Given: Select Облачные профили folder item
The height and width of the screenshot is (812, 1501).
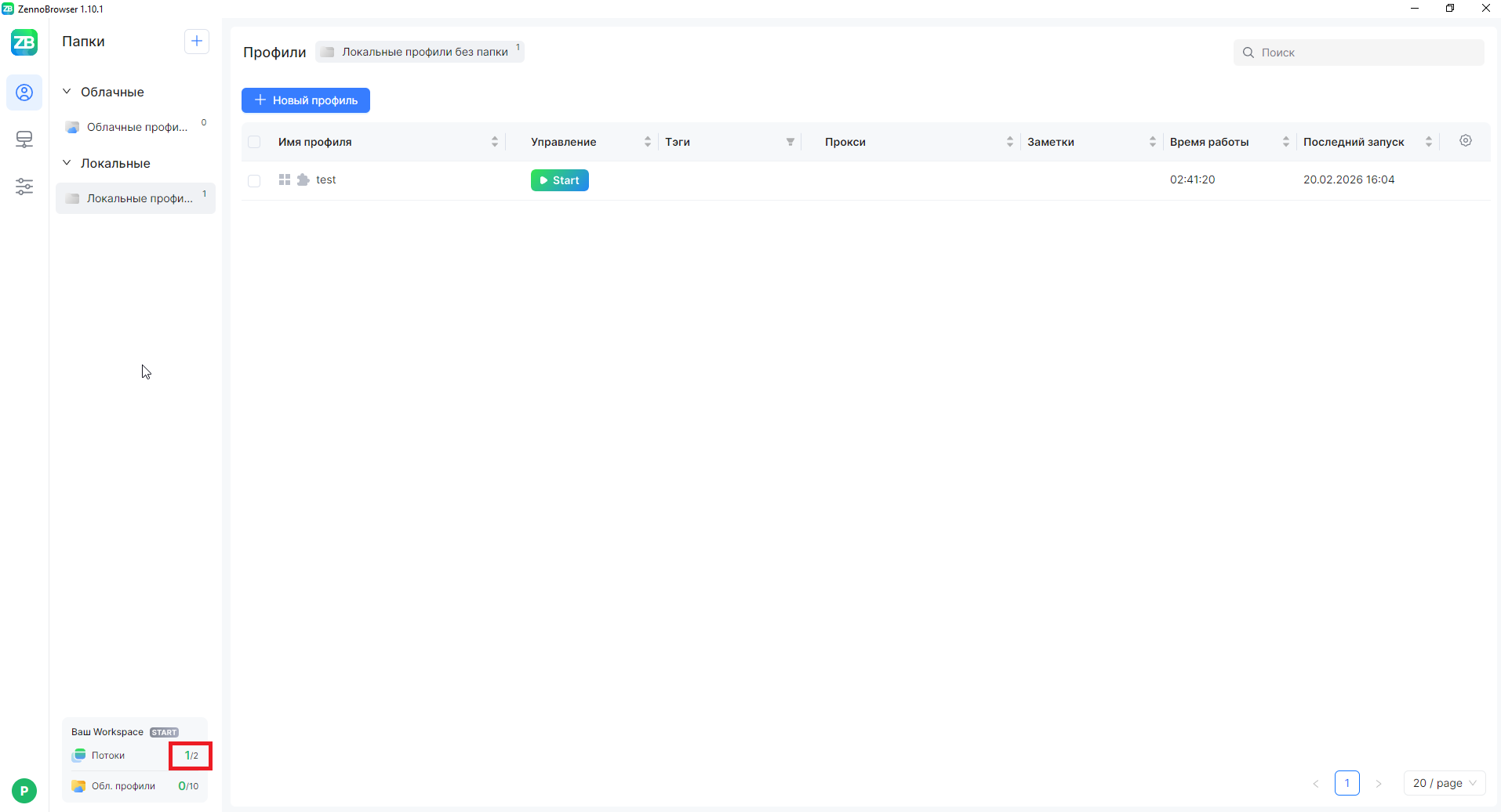Looking at the screenshot, I should 136,127.
